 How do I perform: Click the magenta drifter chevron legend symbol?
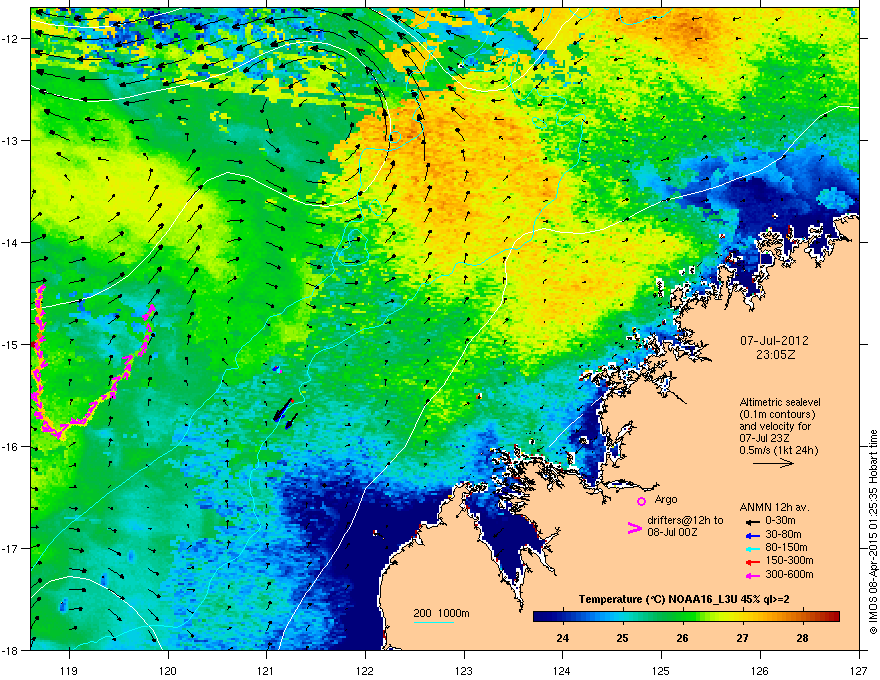pos(634,528)
